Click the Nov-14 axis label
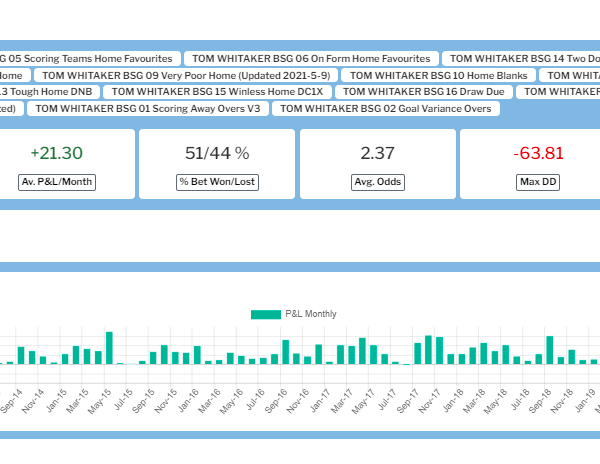Viewport: 600px width, 464px height. click(34, 401)
